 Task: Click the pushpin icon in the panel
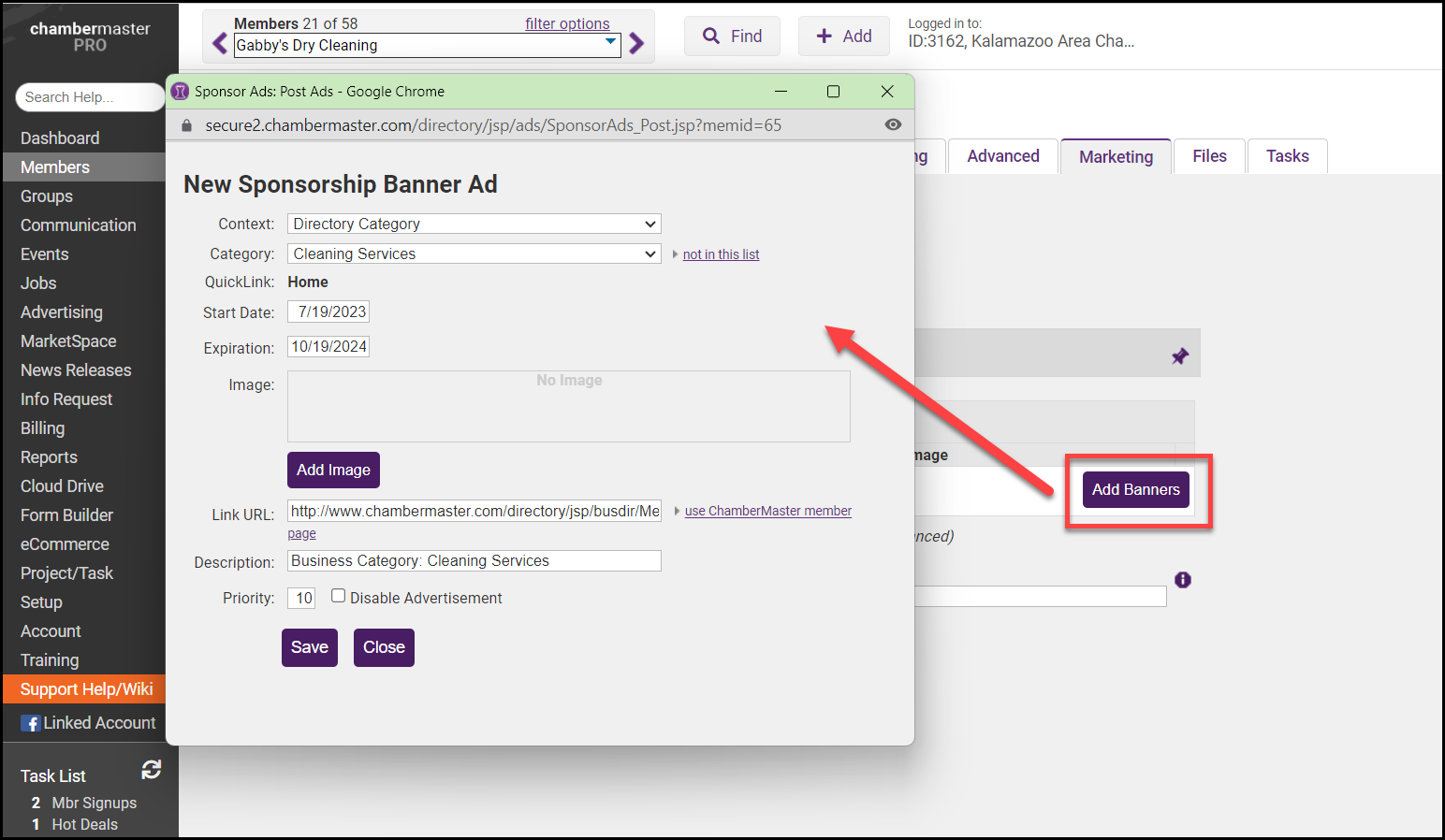pyautogui.click(x=1180, y=356)
